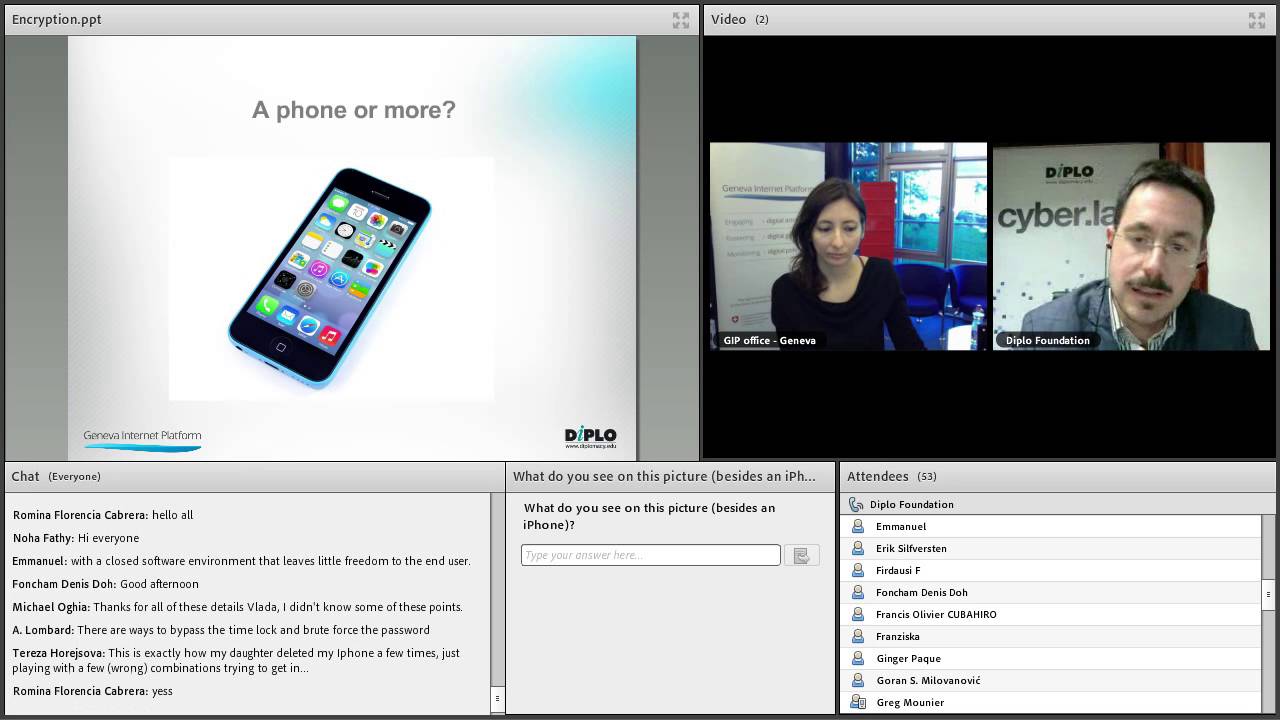Select attendee Firdausi F
Screen dimensions: 1280x720
1051,570
